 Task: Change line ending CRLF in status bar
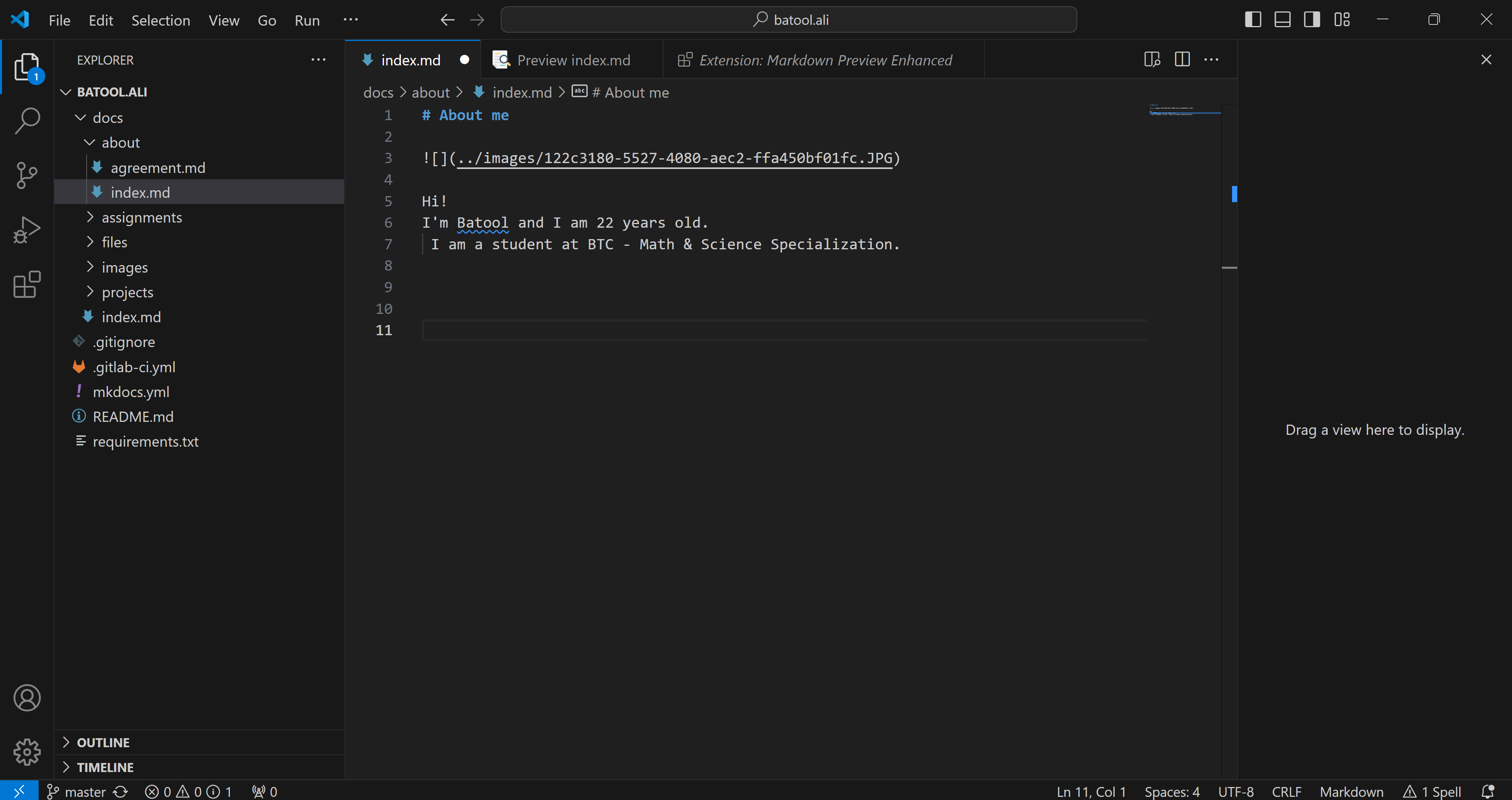tap(1287, 792)
